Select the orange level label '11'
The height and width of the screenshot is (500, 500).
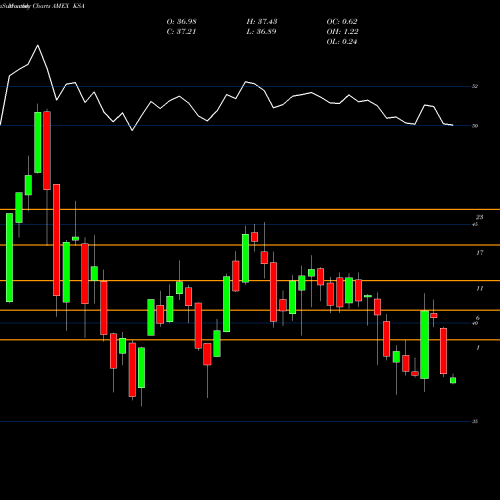coord(479,288)
